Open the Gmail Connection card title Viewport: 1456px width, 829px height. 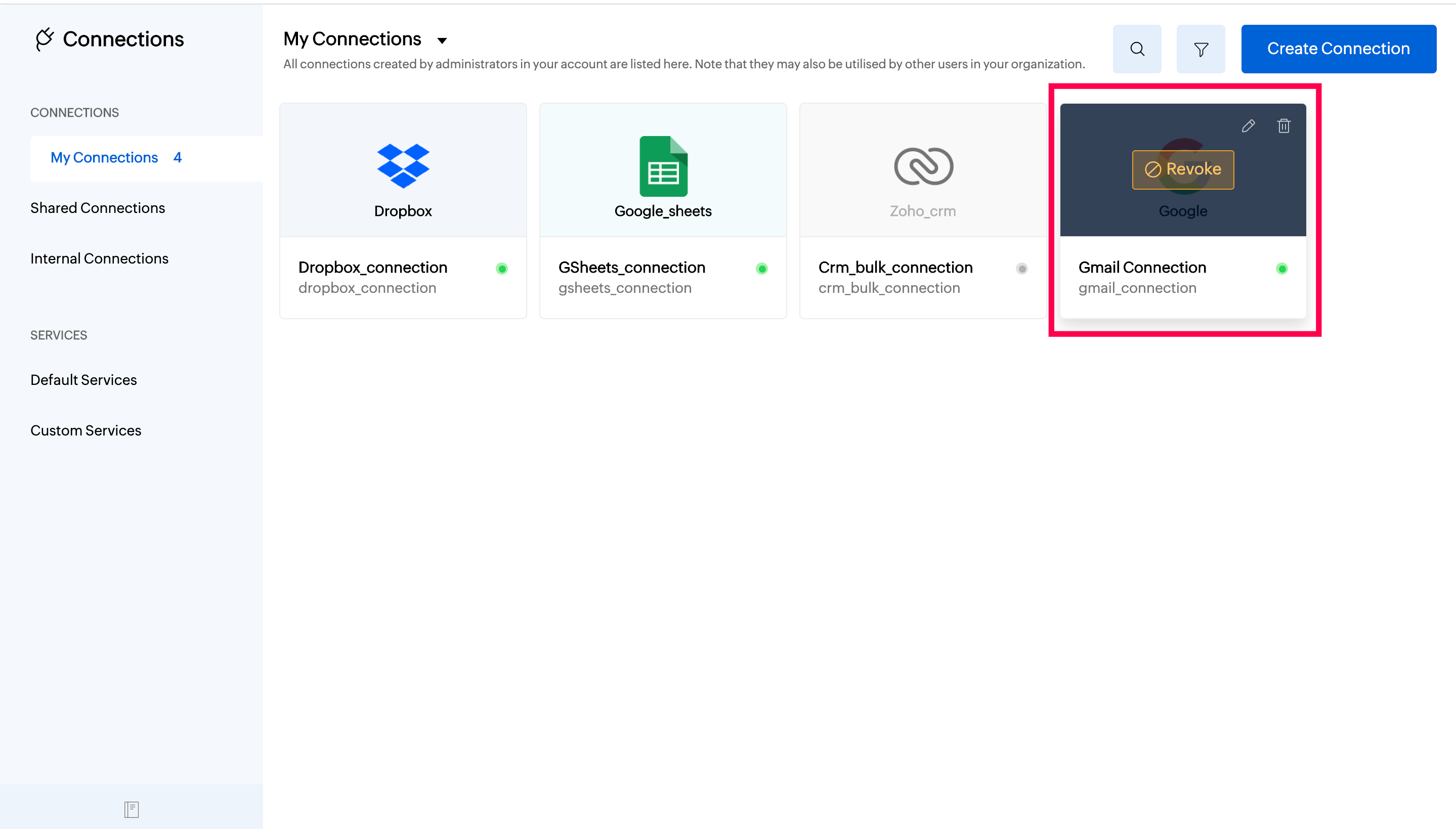1142,268
